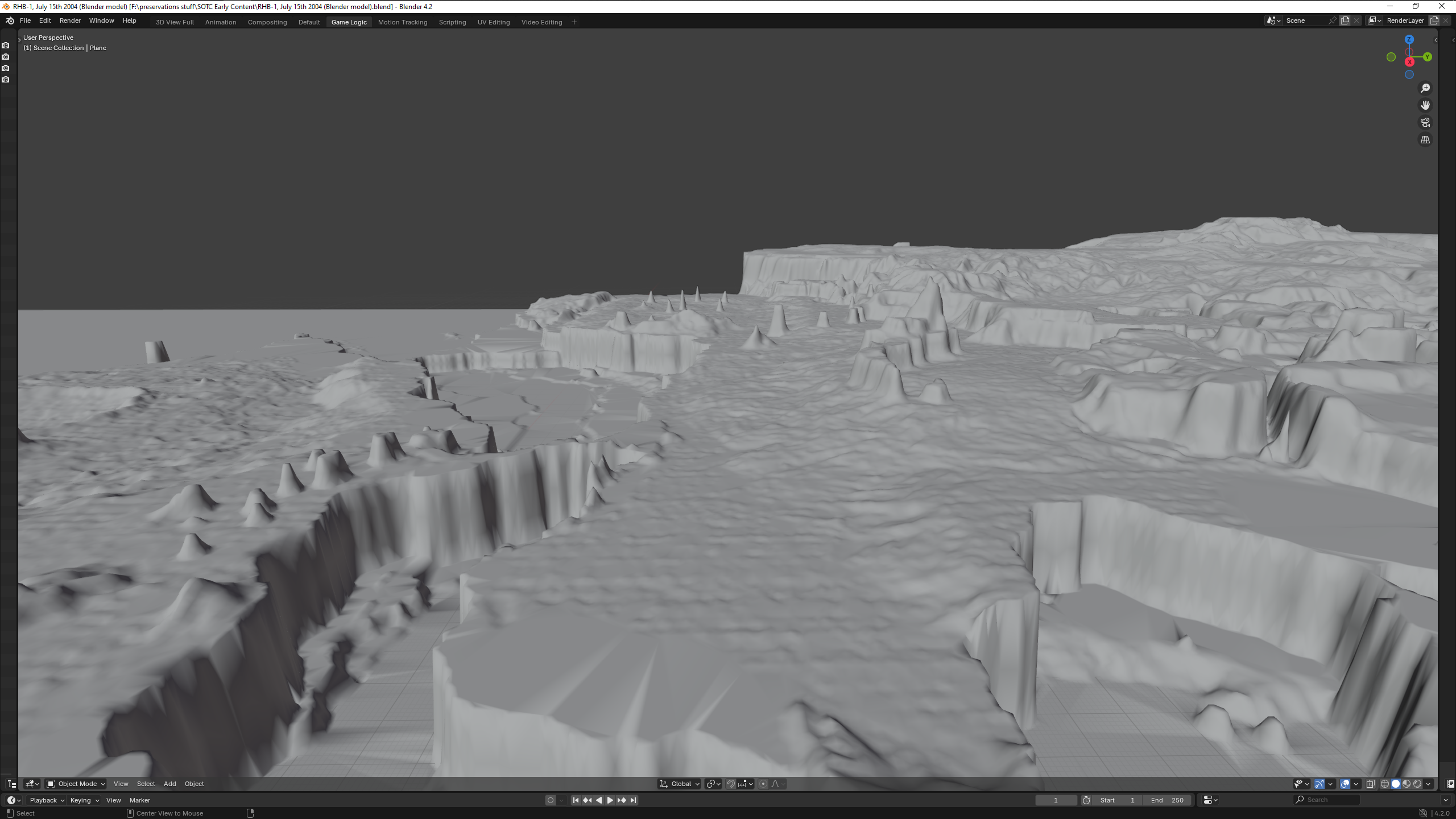
Task: Expand the Playback dropdown
Action: tap(47, 800)
